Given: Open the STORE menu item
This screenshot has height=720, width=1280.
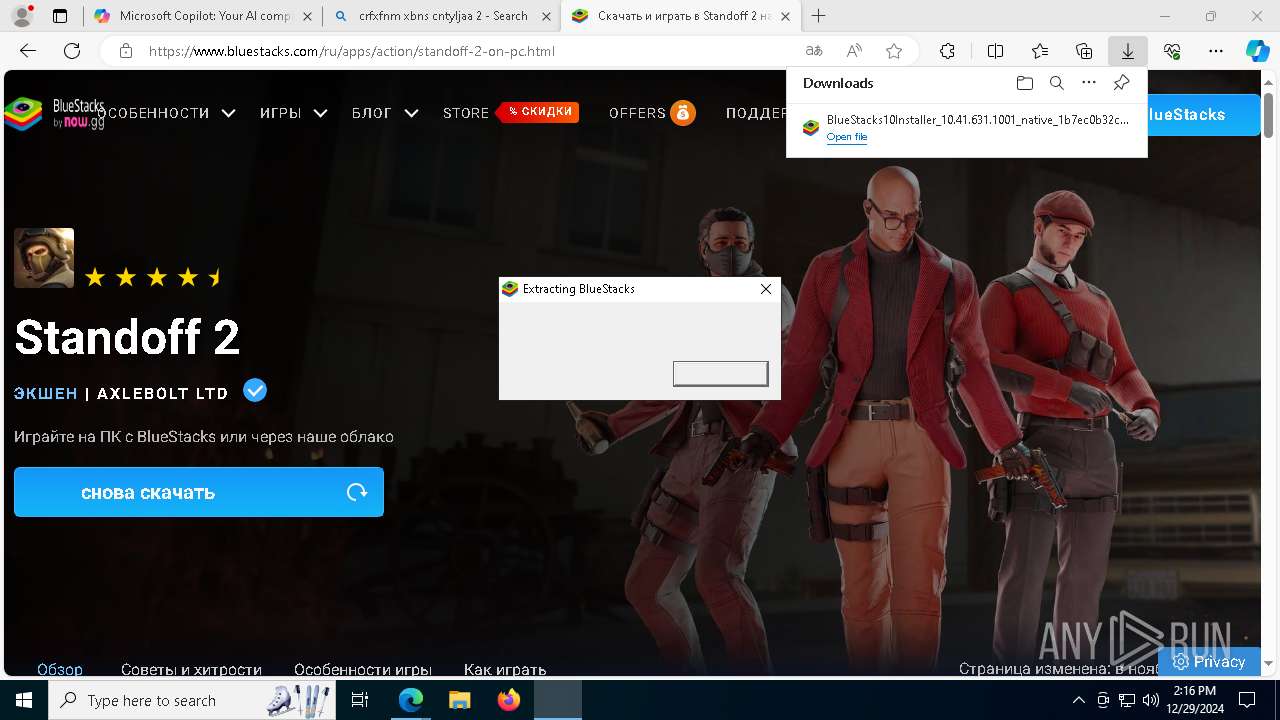Looking at the screenshot, I should pos(466,113).
